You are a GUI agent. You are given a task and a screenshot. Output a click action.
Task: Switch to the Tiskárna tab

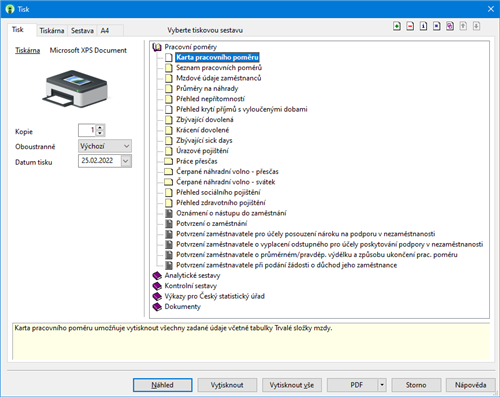[52, 31]
